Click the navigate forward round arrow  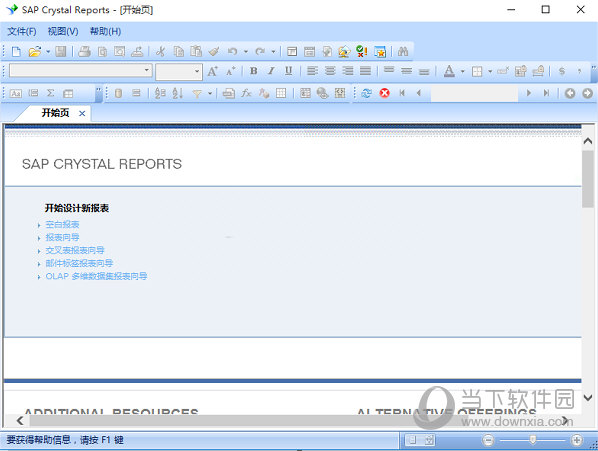[x=588, y=93]
